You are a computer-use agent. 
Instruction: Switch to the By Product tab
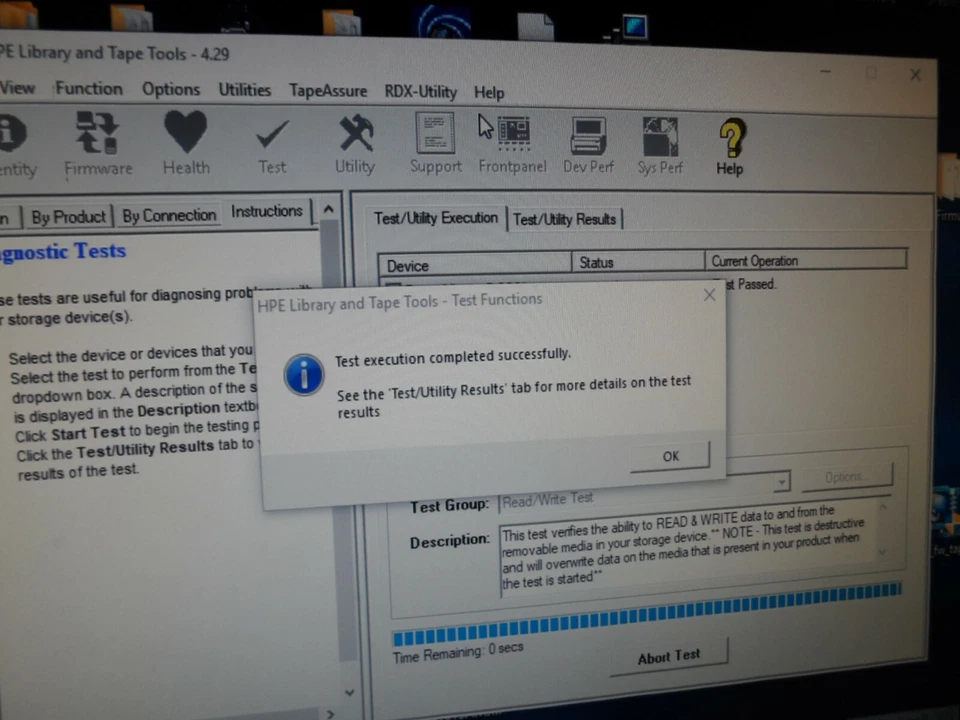click(69, 217)
